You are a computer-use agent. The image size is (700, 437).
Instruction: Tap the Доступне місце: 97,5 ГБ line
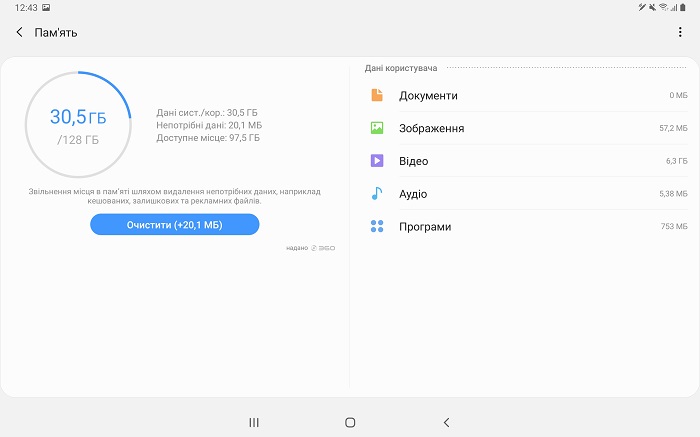click(x=208, y=137)
